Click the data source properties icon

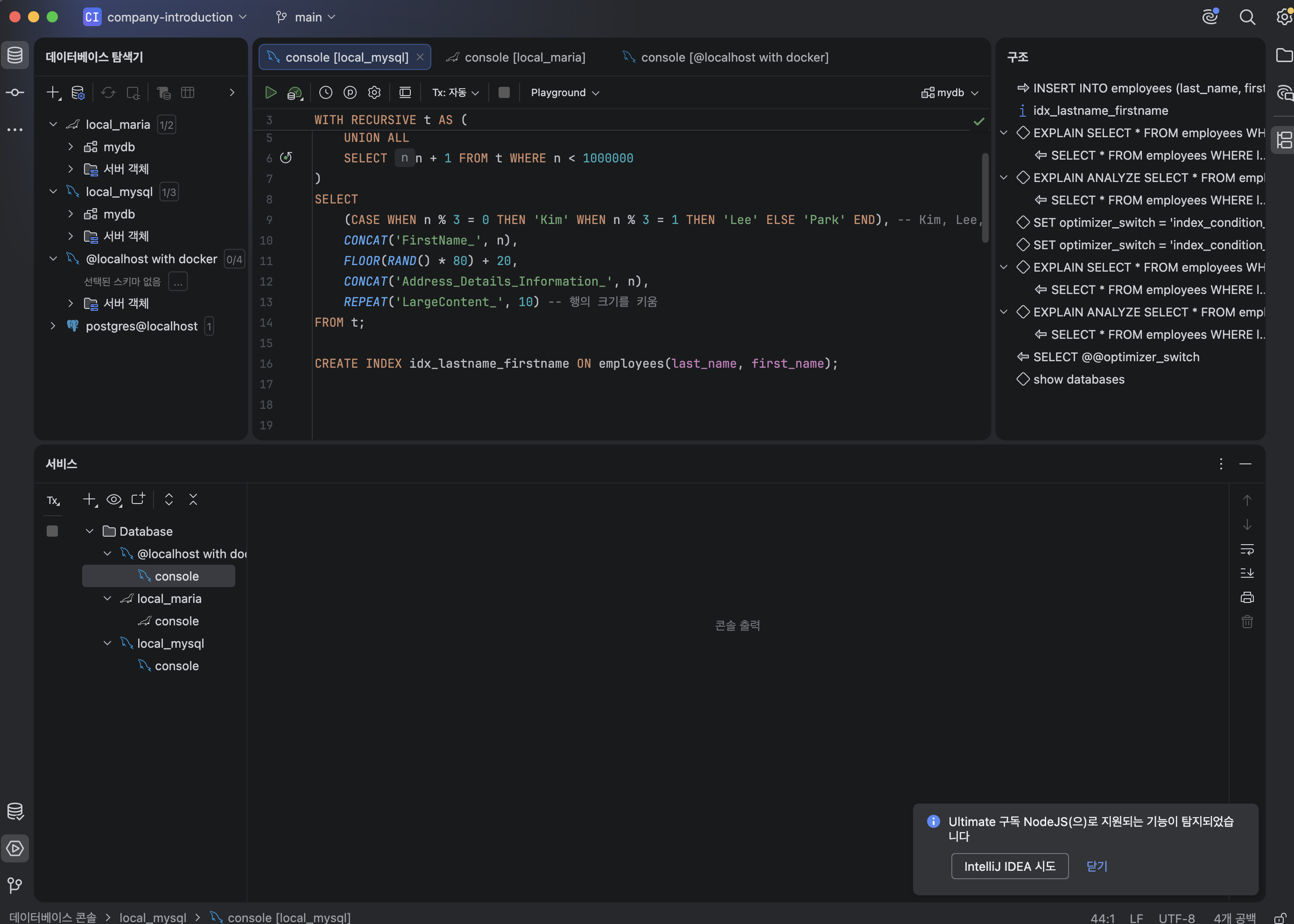[x=78, y=93]
